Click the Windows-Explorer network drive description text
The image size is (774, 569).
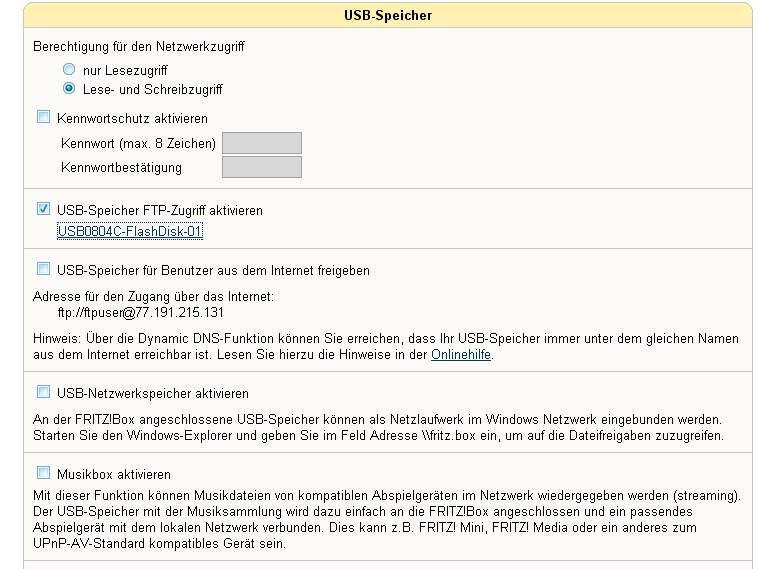click(x=378, y=427)
